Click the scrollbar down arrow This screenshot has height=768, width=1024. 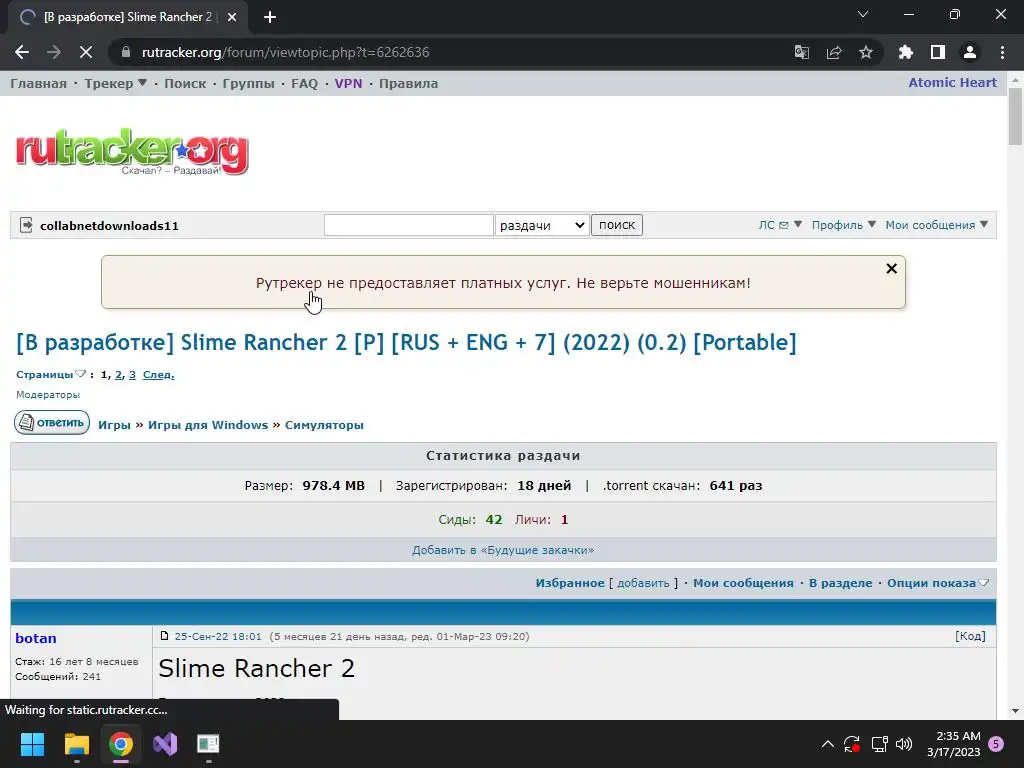[1015, 711]
